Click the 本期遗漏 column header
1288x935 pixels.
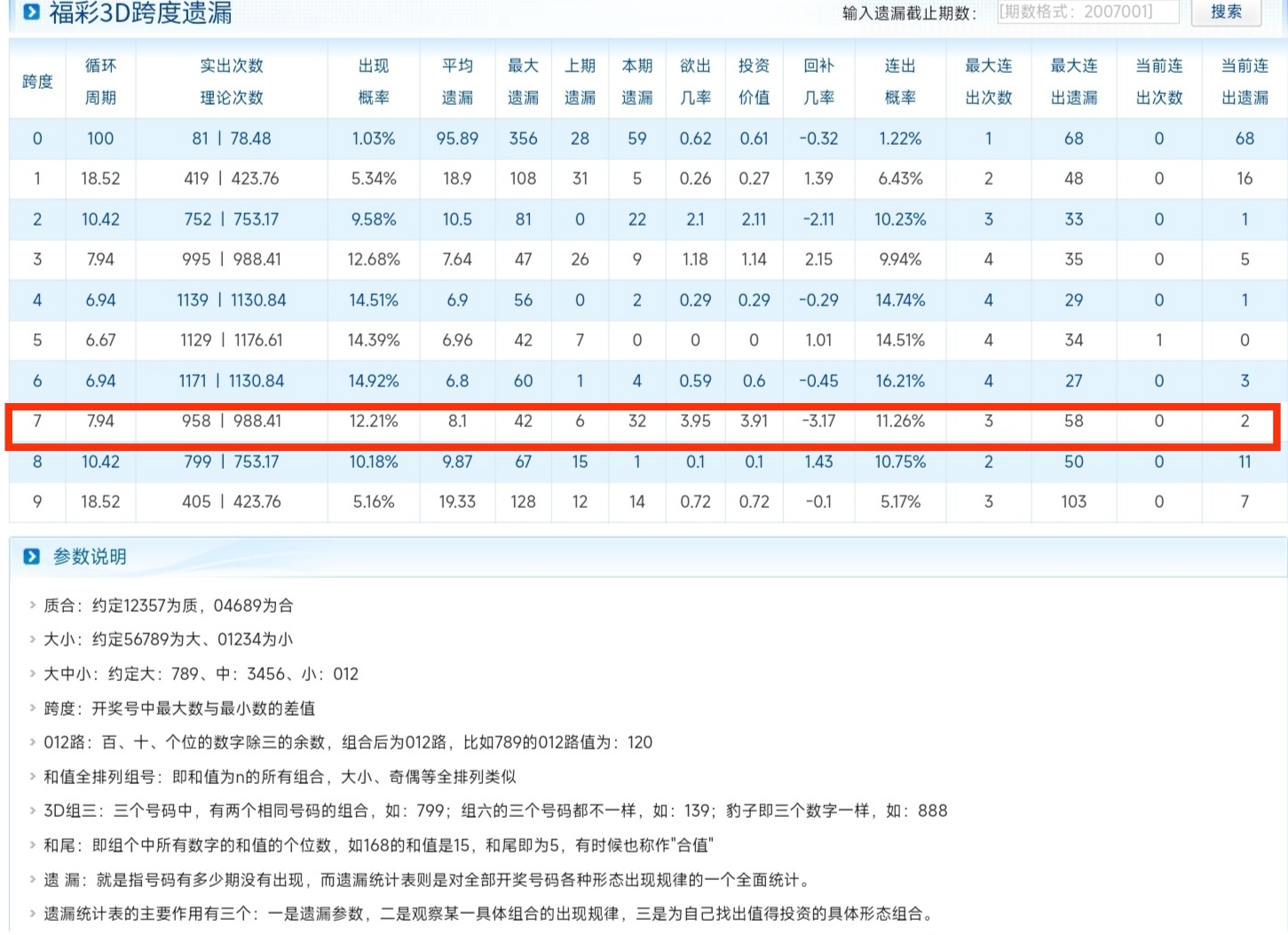tap(636, 82)
